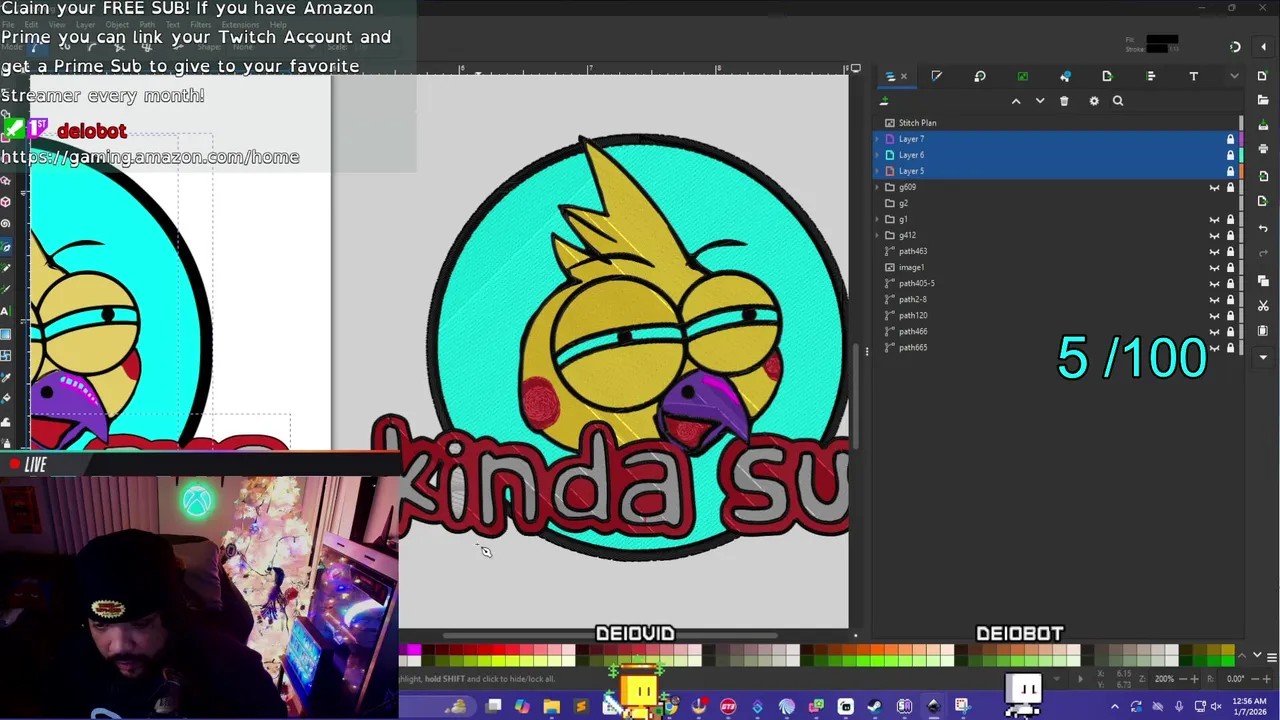
Task: Show hidden group g609 via eye icon
Action: coord(1215,187)
